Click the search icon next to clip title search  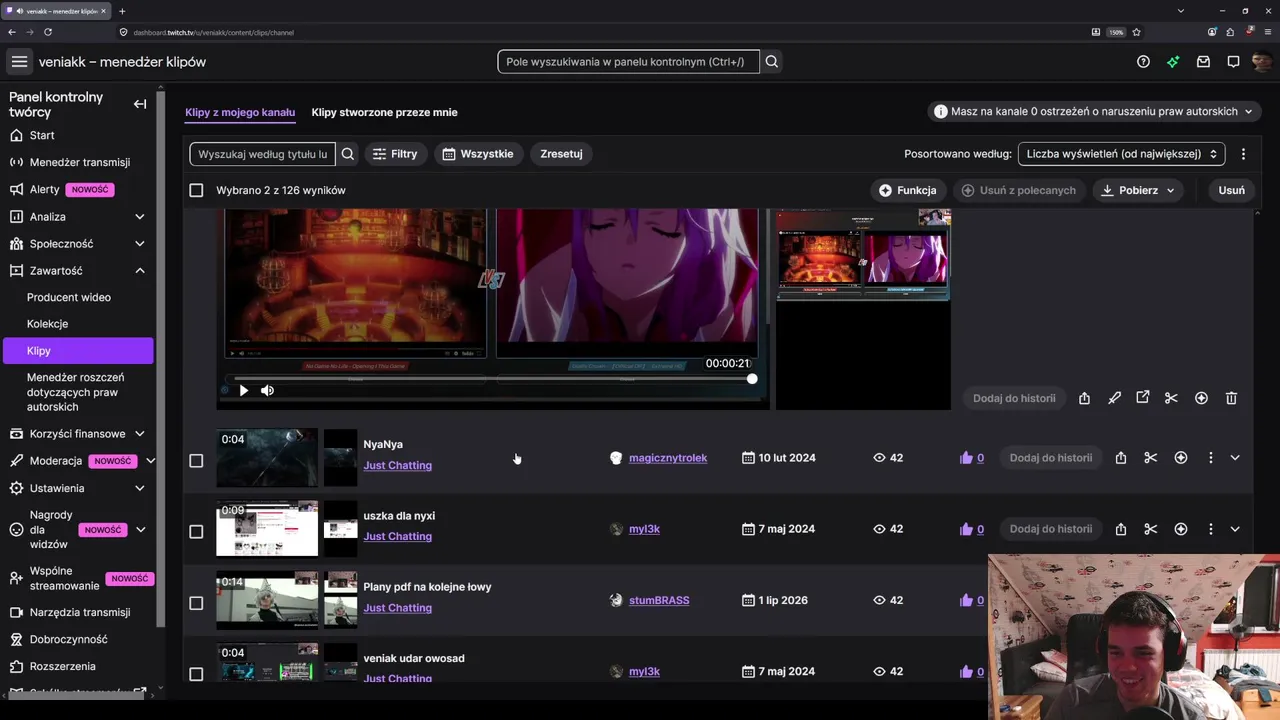pyautogui.click(x=348, y=154)
